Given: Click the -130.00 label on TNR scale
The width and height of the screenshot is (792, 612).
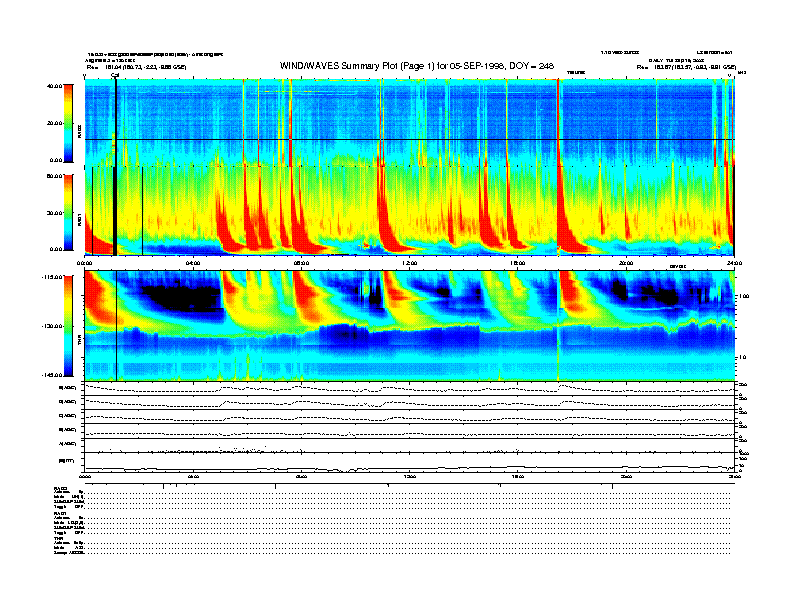Looking at the screenshot, I should pos(53,326).
